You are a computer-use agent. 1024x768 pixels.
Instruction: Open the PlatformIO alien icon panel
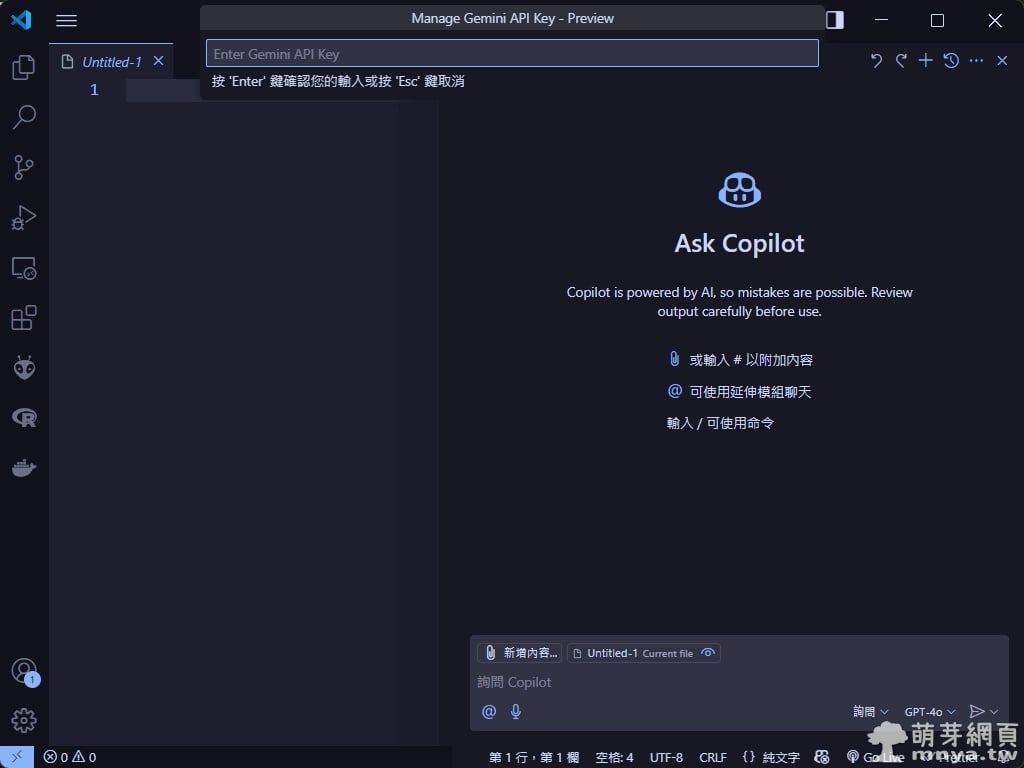pos(24,368)
